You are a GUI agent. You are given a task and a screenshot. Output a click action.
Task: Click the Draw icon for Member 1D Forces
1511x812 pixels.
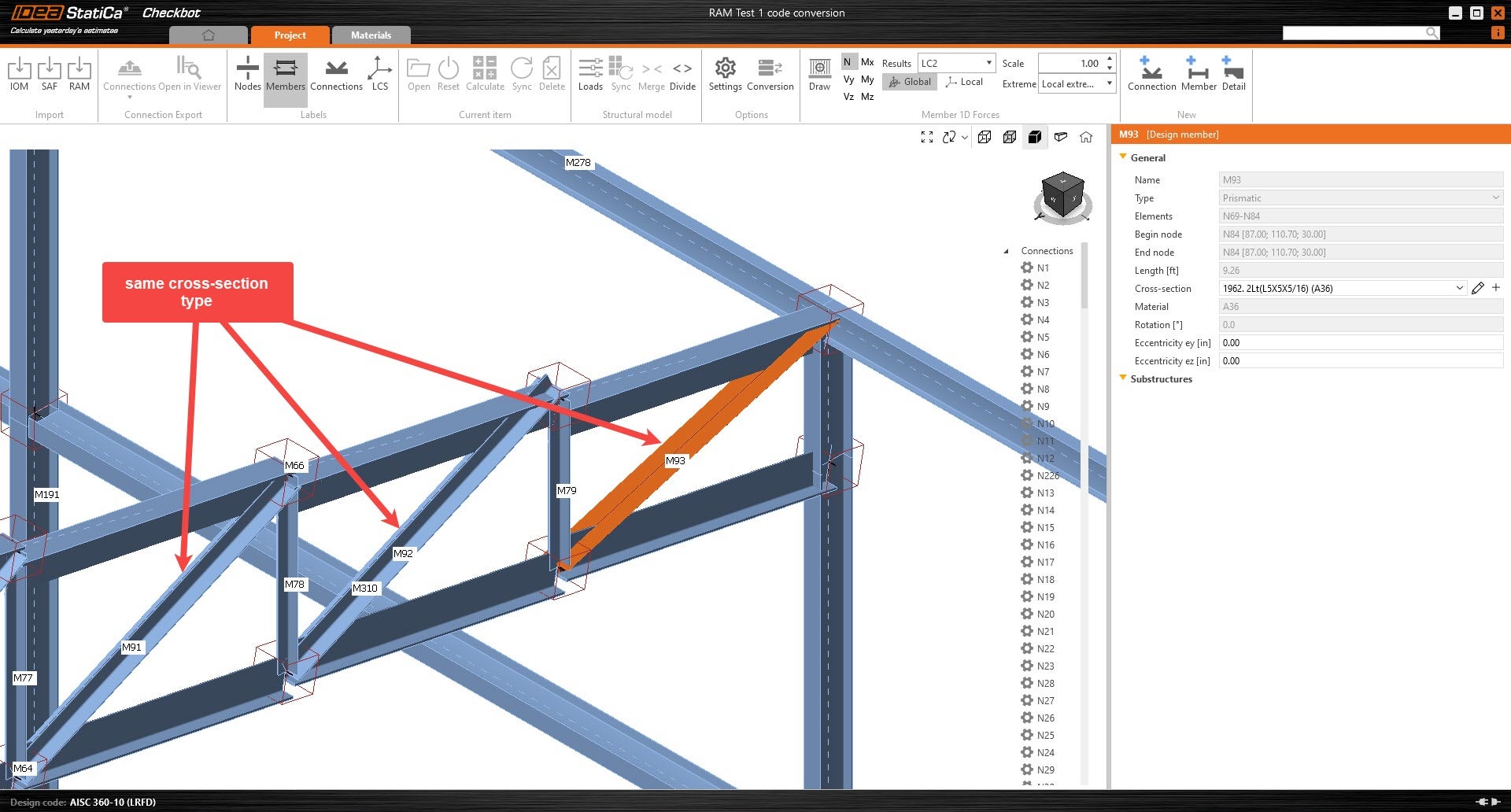point(819,72)
